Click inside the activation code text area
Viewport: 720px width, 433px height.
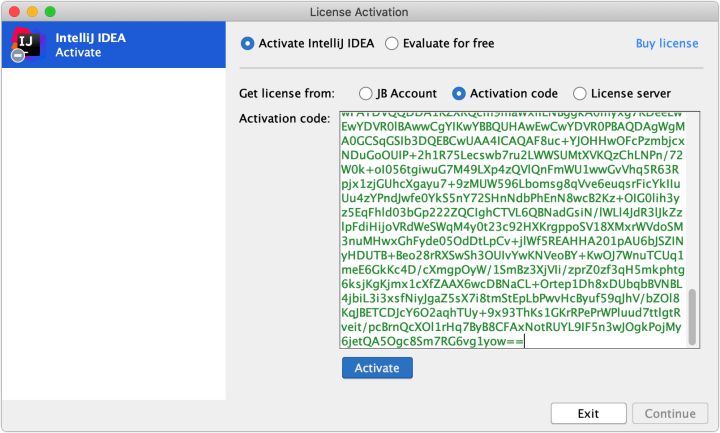(x=510, y=230)
